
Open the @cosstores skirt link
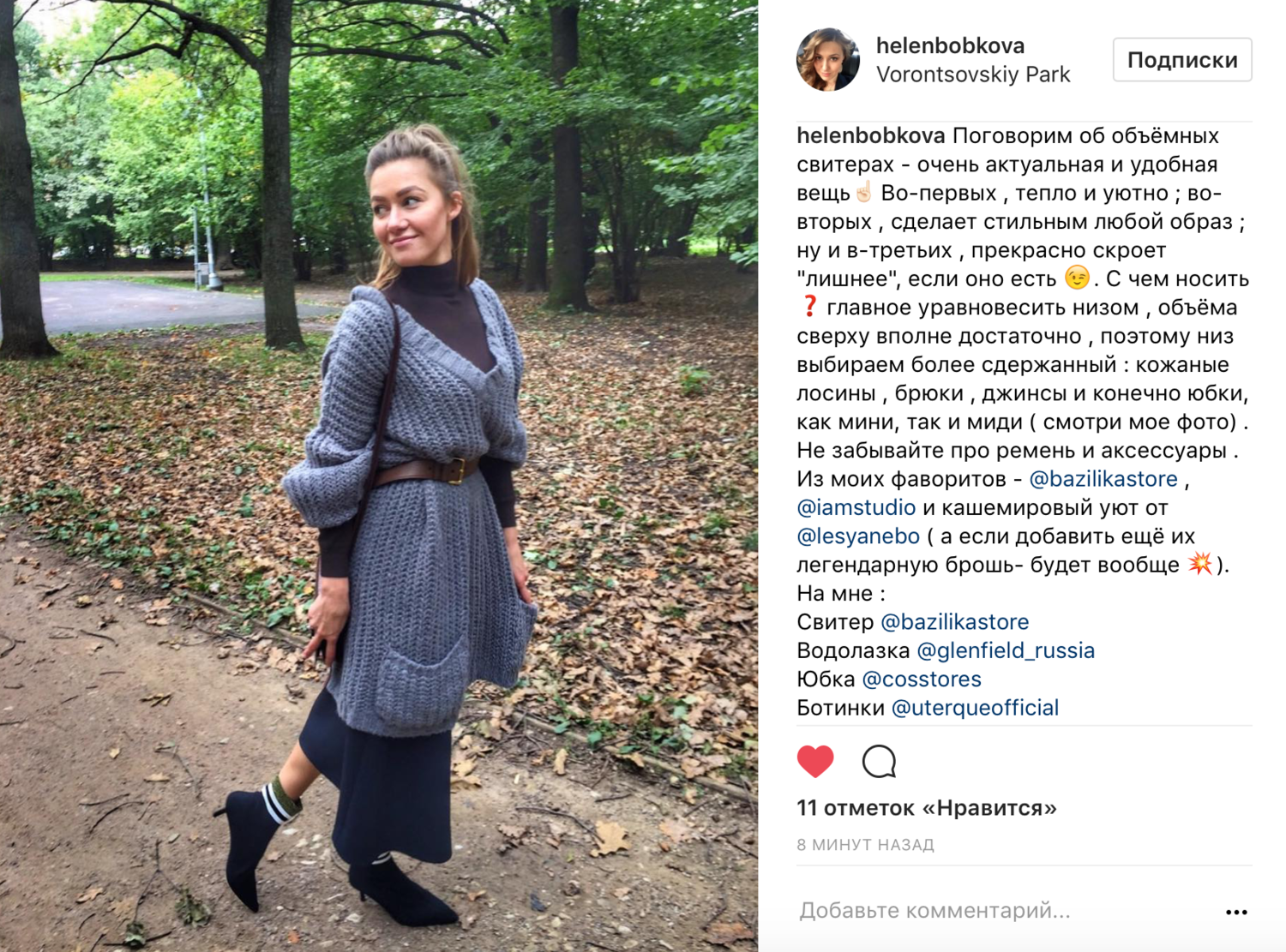click(922, 679)
